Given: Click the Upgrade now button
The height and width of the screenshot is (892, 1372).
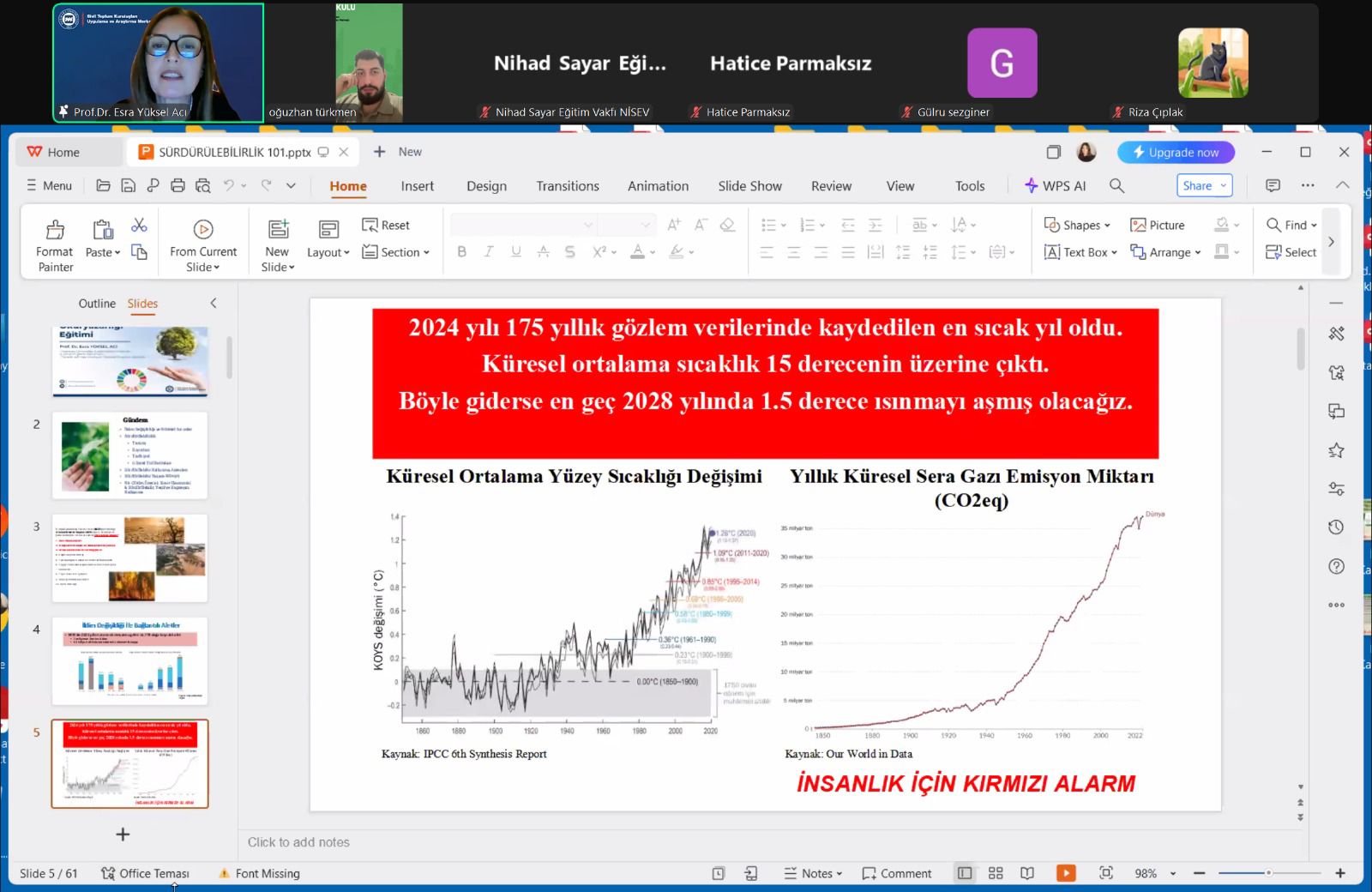Looking at the screenshot, I should coord(1176,152).
